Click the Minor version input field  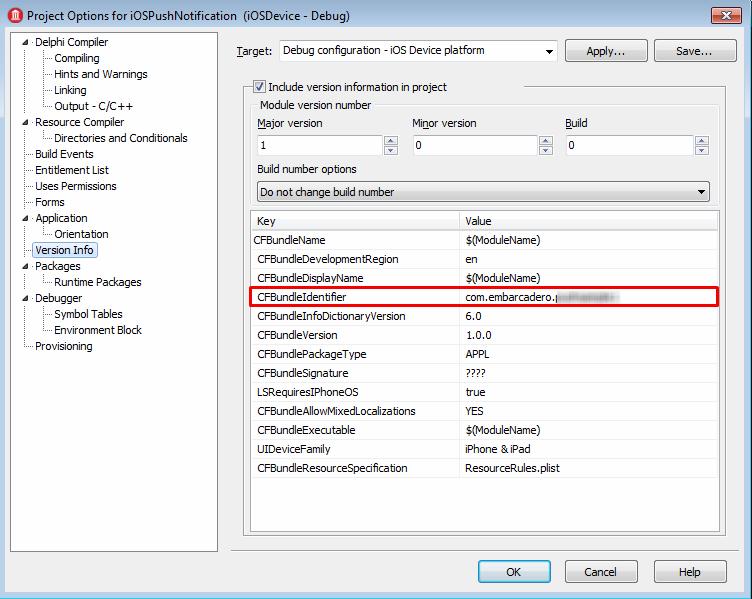[475, 145]
